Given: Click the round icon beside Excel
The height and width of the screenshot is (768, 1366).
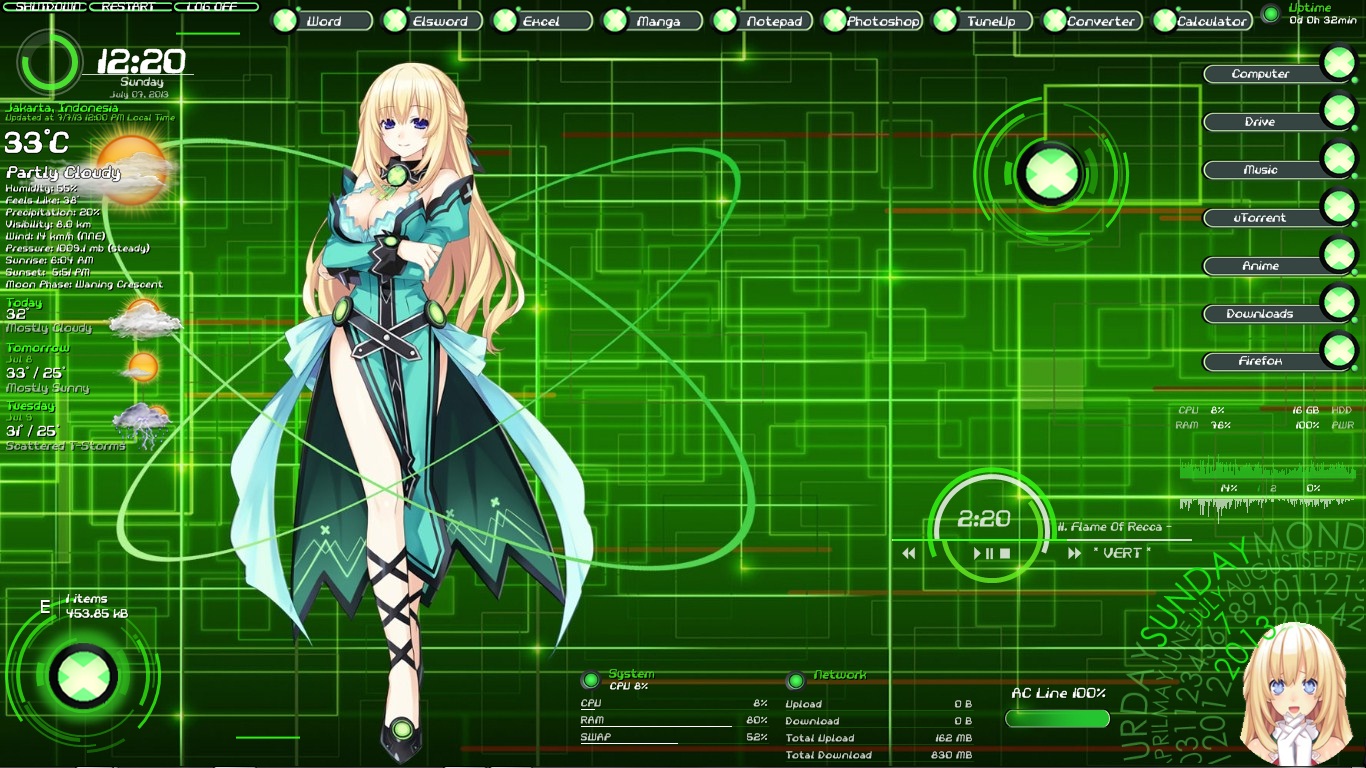Looking at the screenshot, I should click(x=505, y=20).
